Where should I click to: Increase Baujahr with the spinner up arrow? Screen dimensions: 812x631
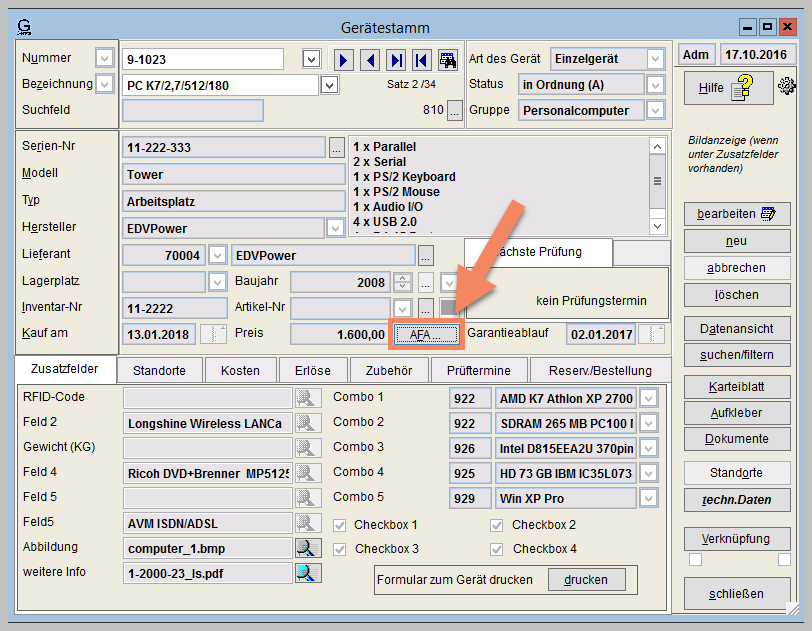coord(403,278)
